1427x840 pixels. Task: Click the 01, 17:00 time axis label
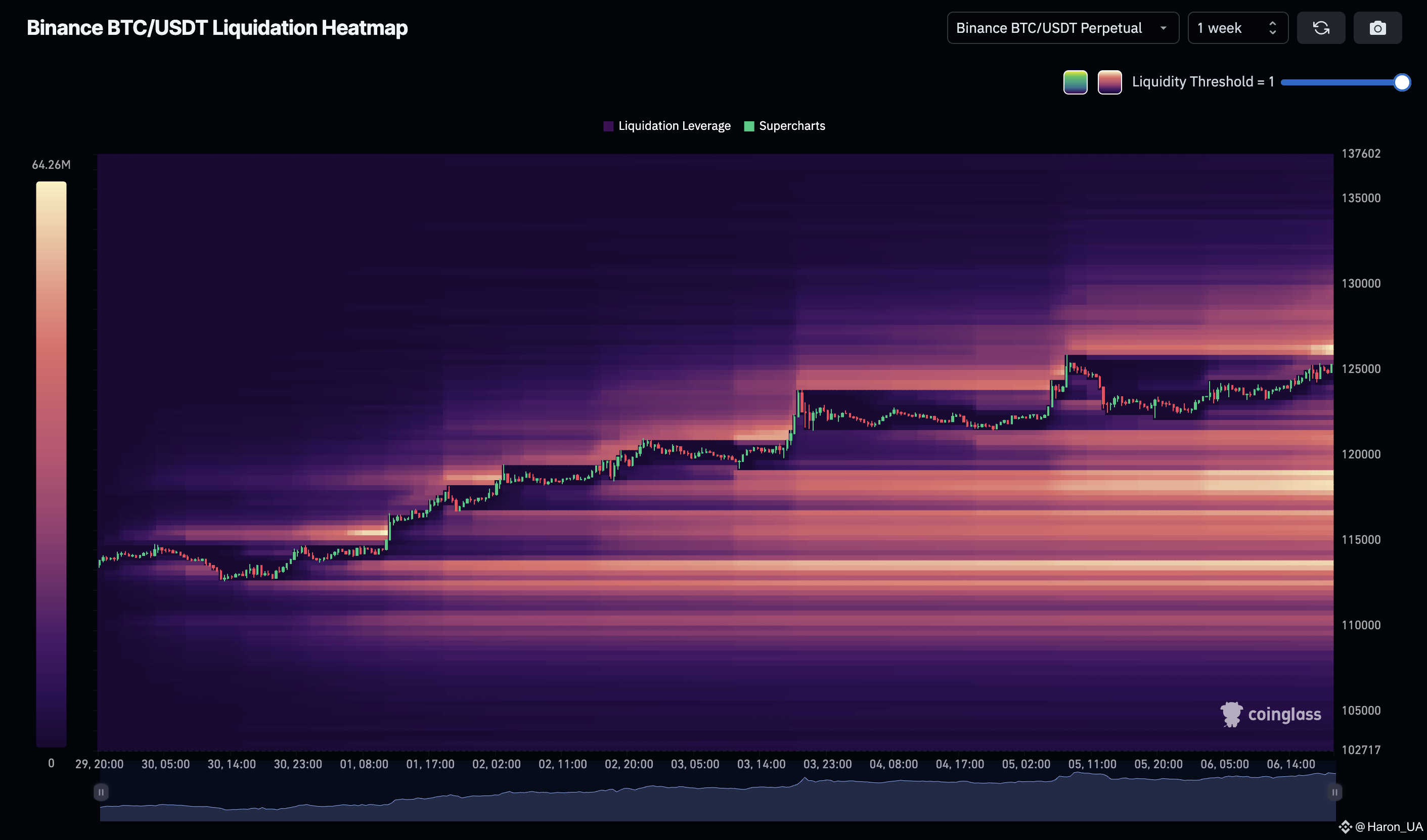(x=430, y=764)
